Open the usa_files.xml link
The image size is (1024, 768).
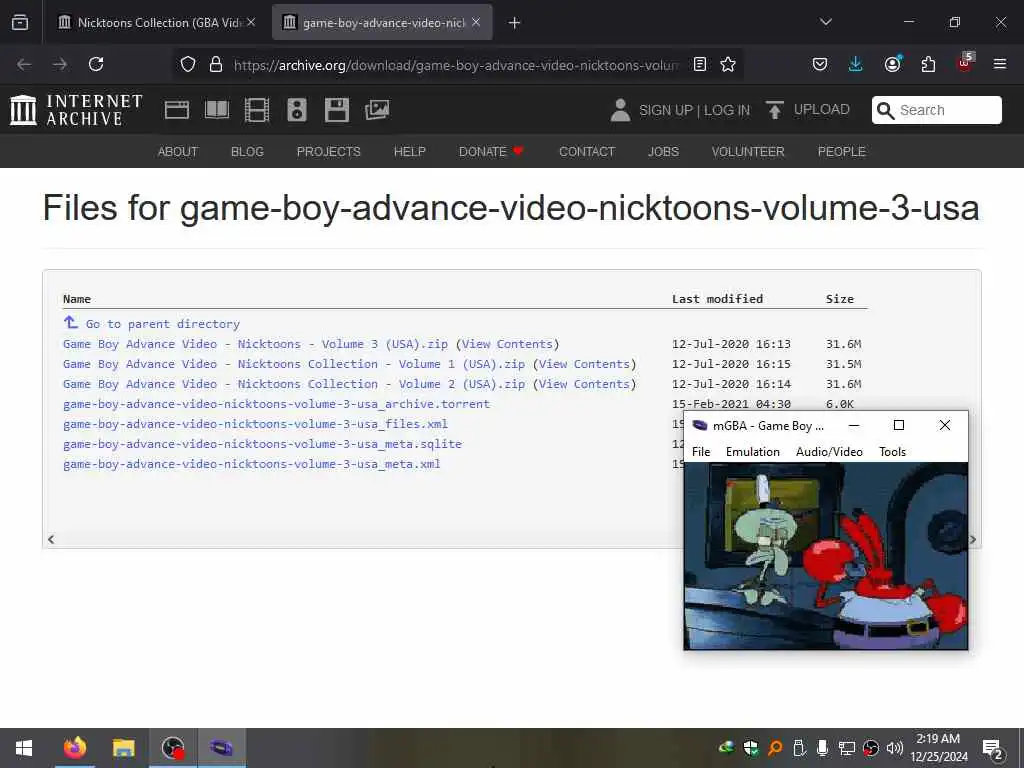[x=255, y=424]
